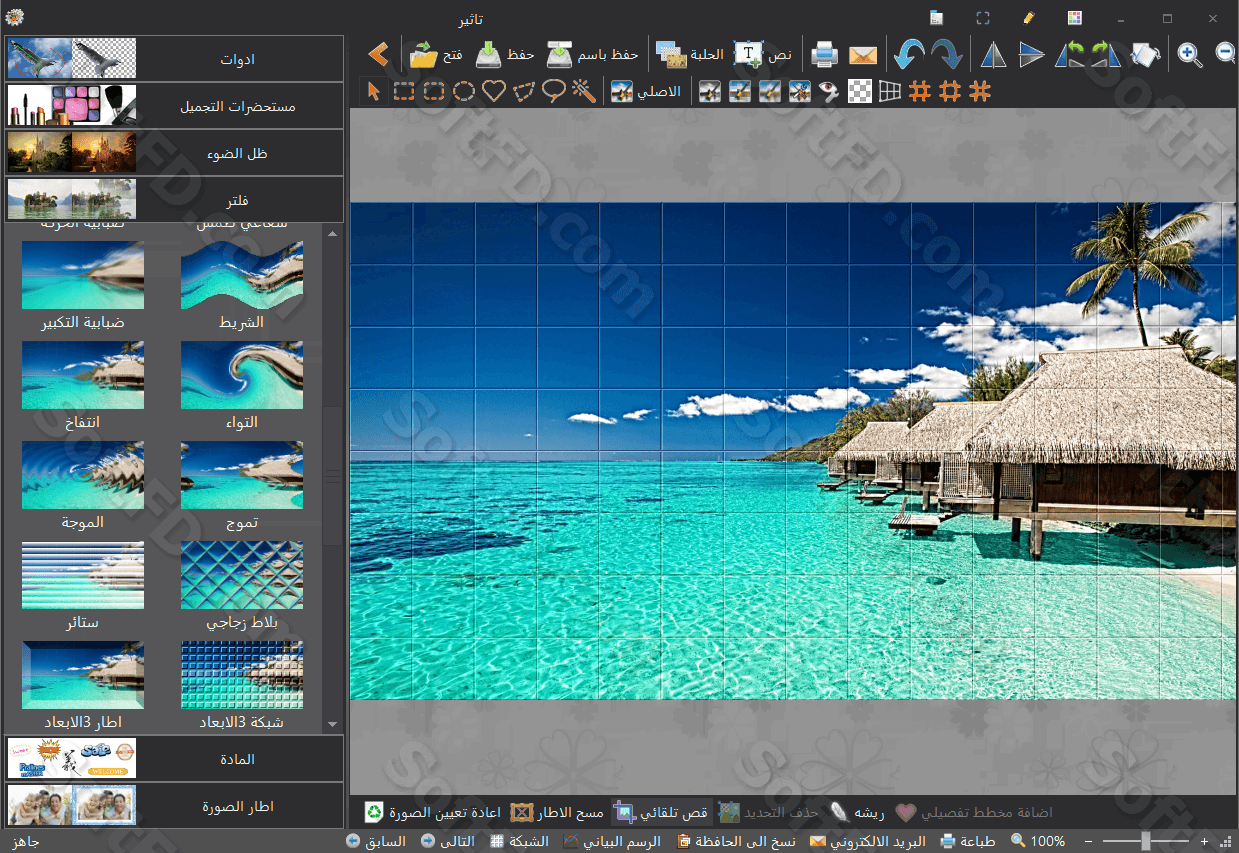Expand the اطار الصورة panel
Image resolution: width=1239 pixels, height=853 pixels.
174,806
